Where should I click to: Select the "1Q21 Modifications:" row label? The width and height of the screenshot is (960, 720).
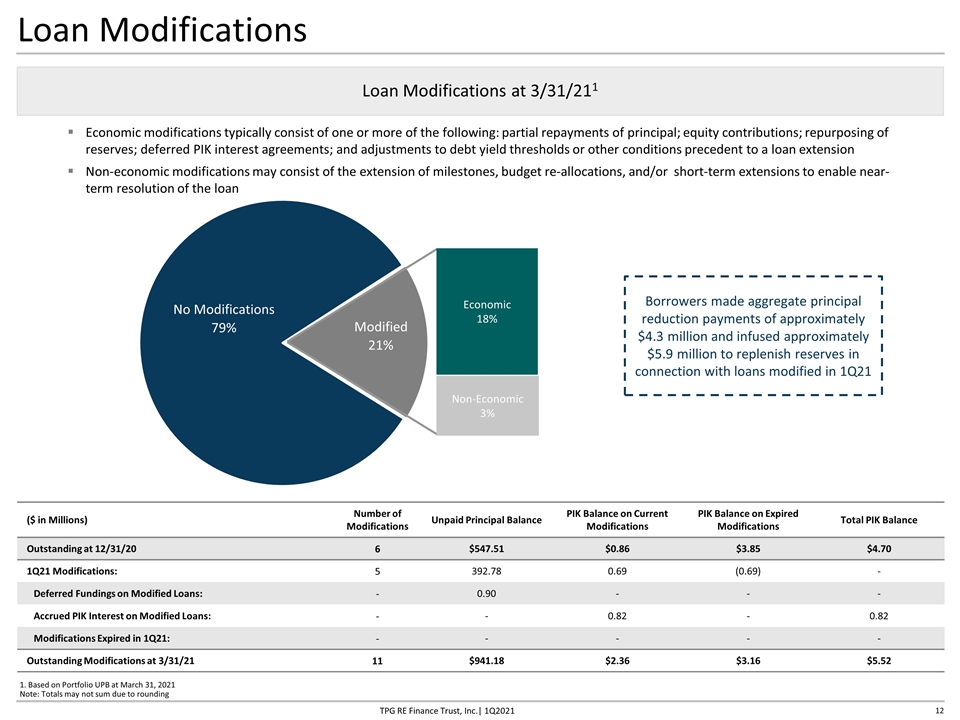[72, 571]
